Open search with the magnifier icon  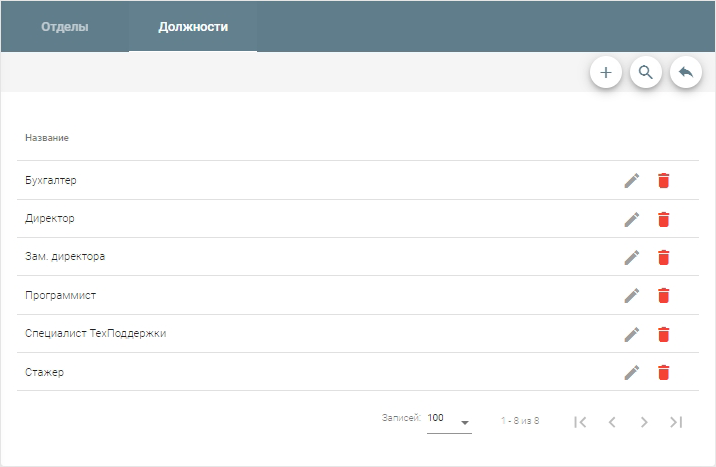coord(646,72)
